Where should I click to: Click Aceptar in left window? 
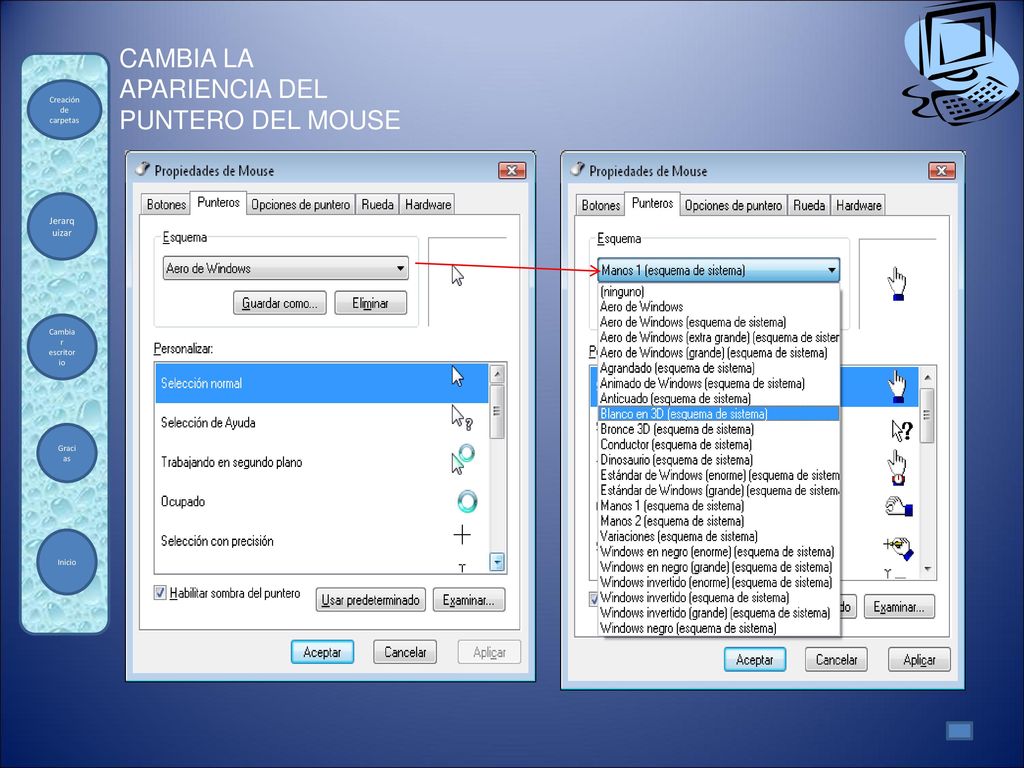322,652
